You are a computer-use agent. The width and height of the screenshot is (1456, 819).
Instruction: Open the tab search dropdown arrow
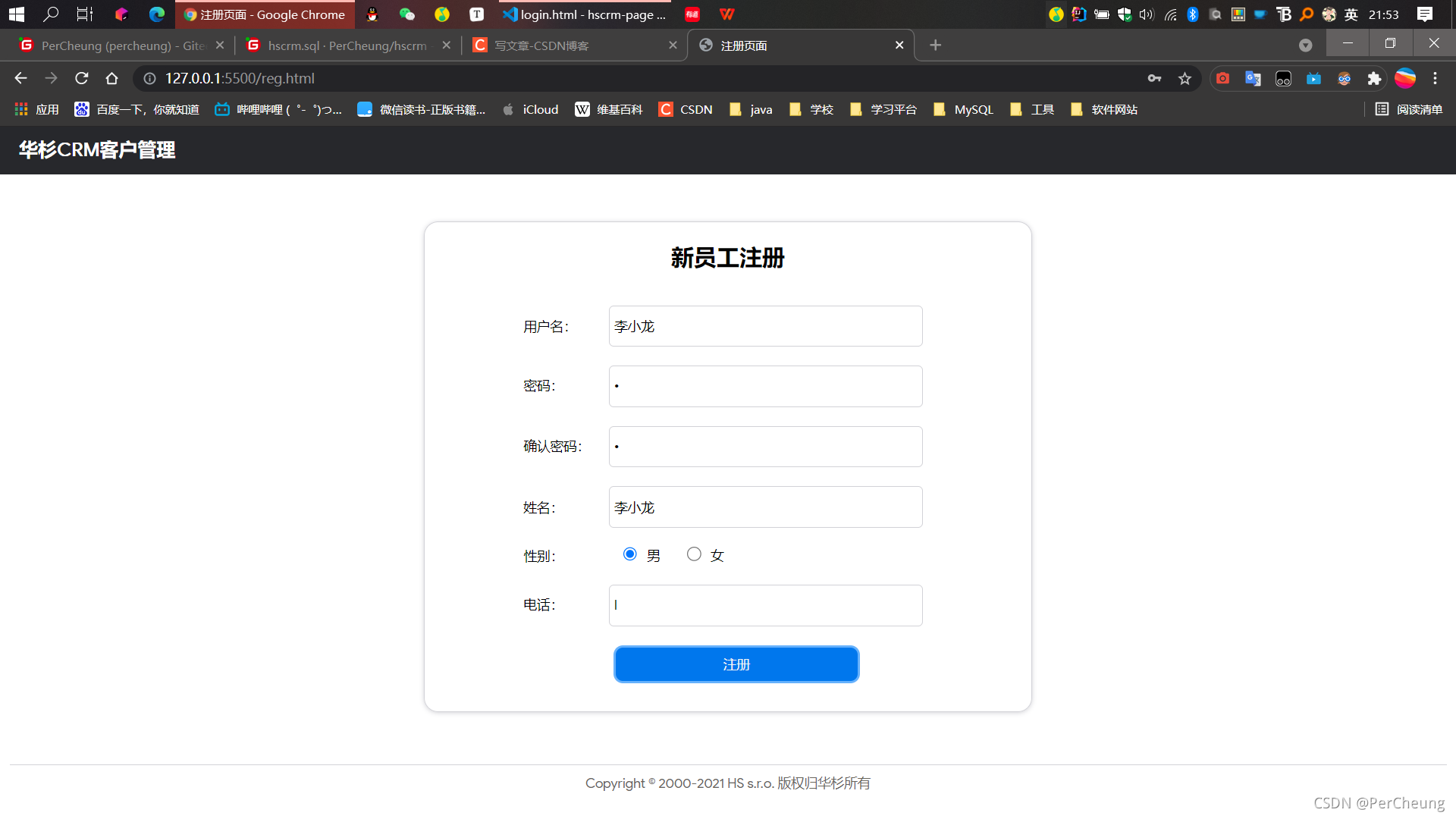pyautogui.click(x=1305, y=45)
